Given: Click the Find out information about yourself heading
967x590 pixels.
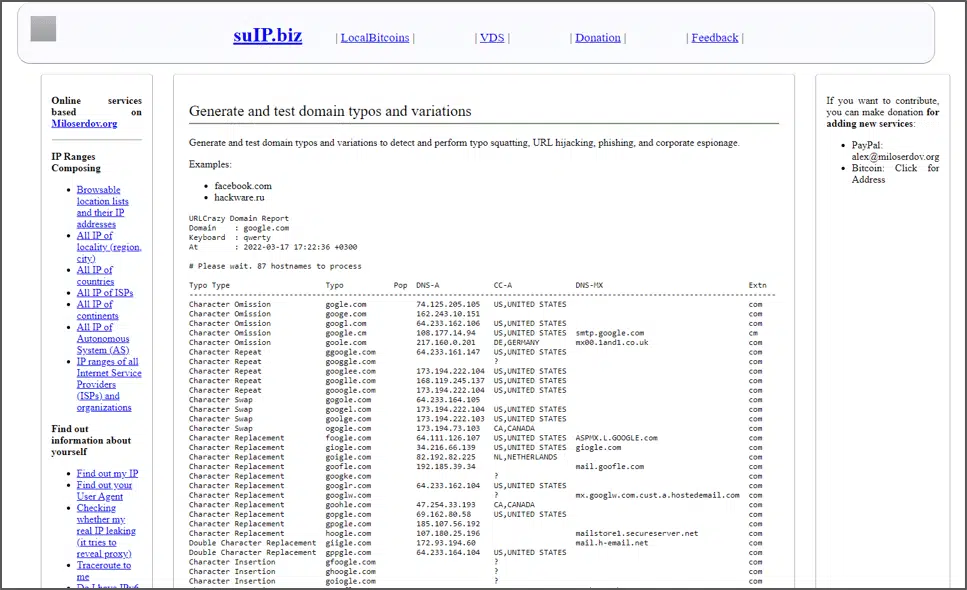Looking at the screenshot, I should coord(91,440).
